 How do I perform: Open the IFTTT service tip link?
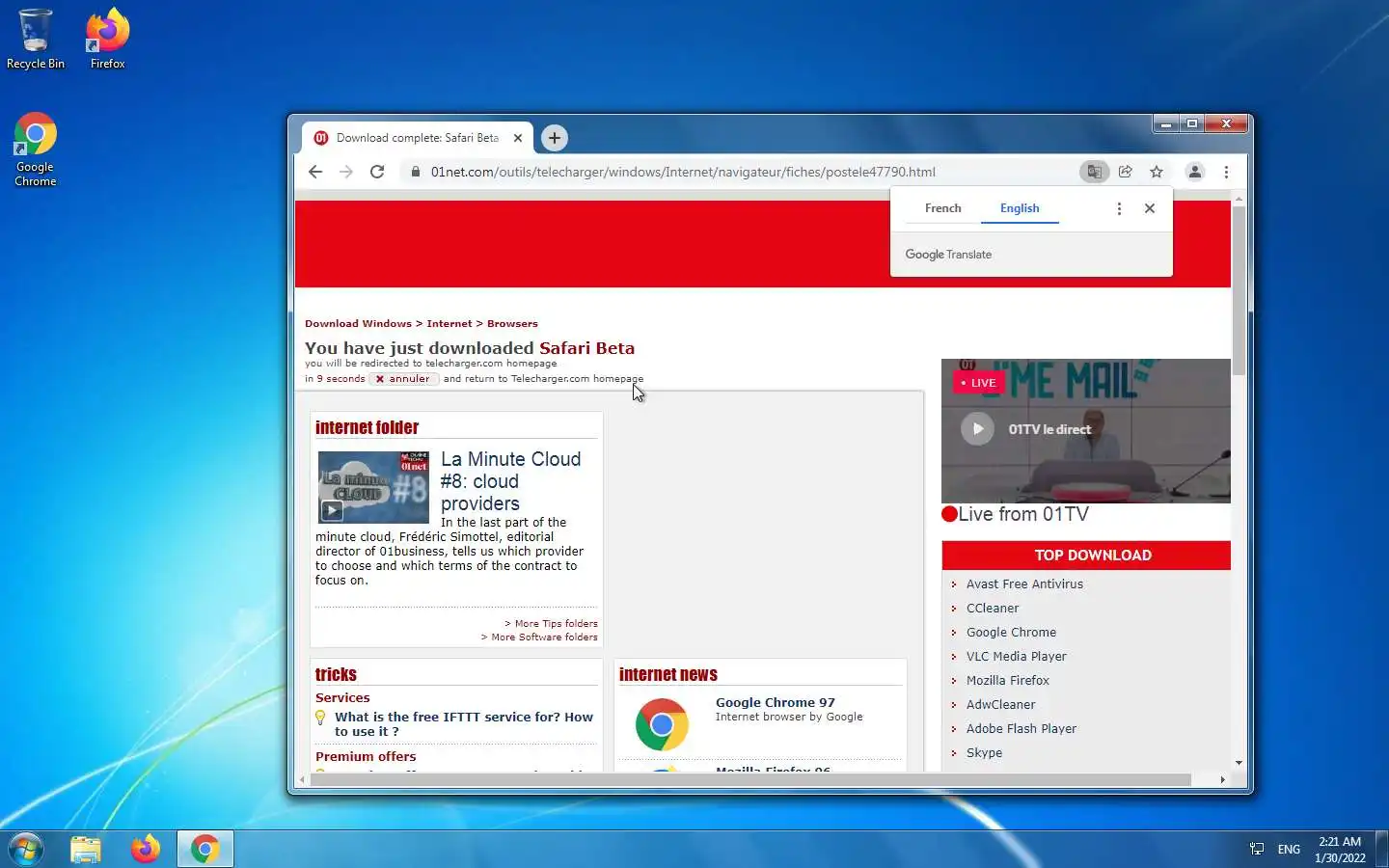[464, 724]
